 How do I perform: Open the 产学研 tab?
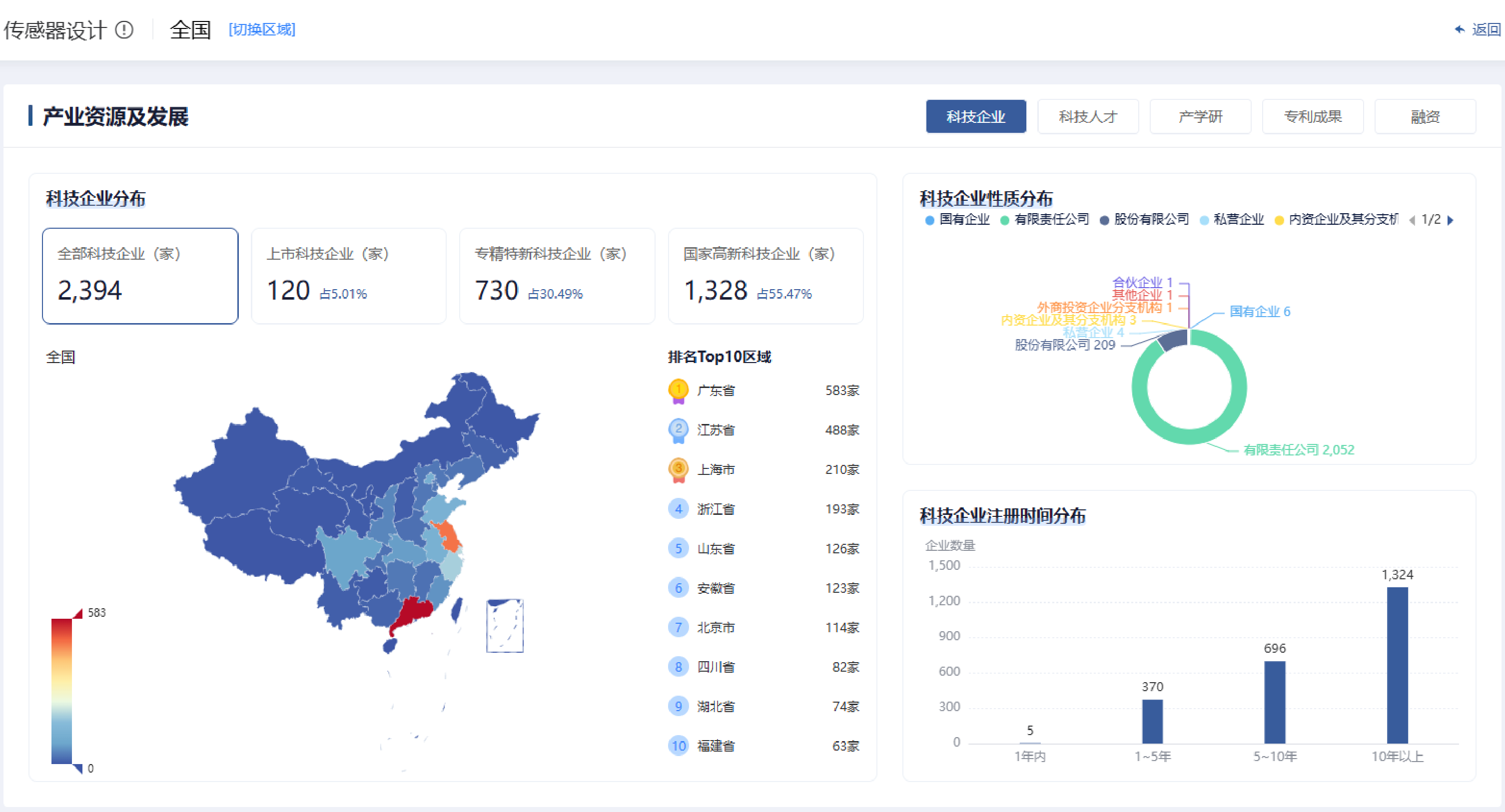click(x=1200, y=117)
